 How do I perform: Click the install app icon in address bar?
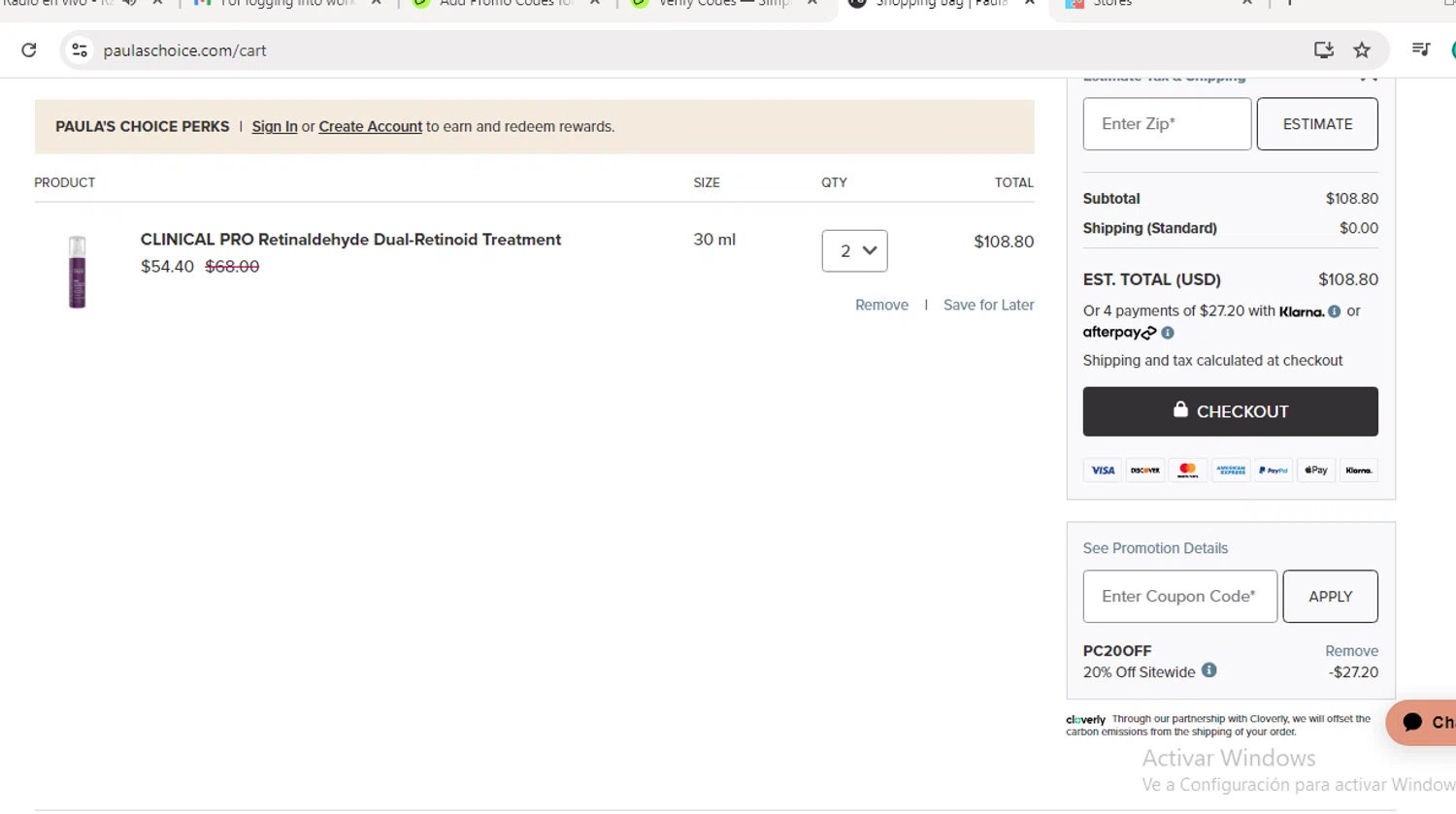click(1323, 50)
